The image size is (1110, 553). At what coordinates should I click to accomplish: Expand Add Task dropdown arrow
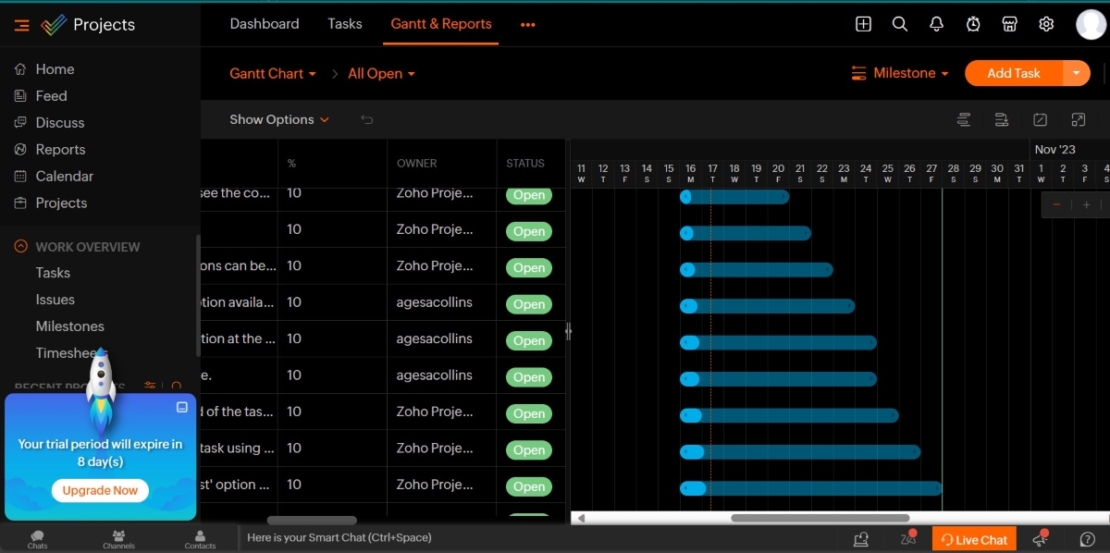1076,73
